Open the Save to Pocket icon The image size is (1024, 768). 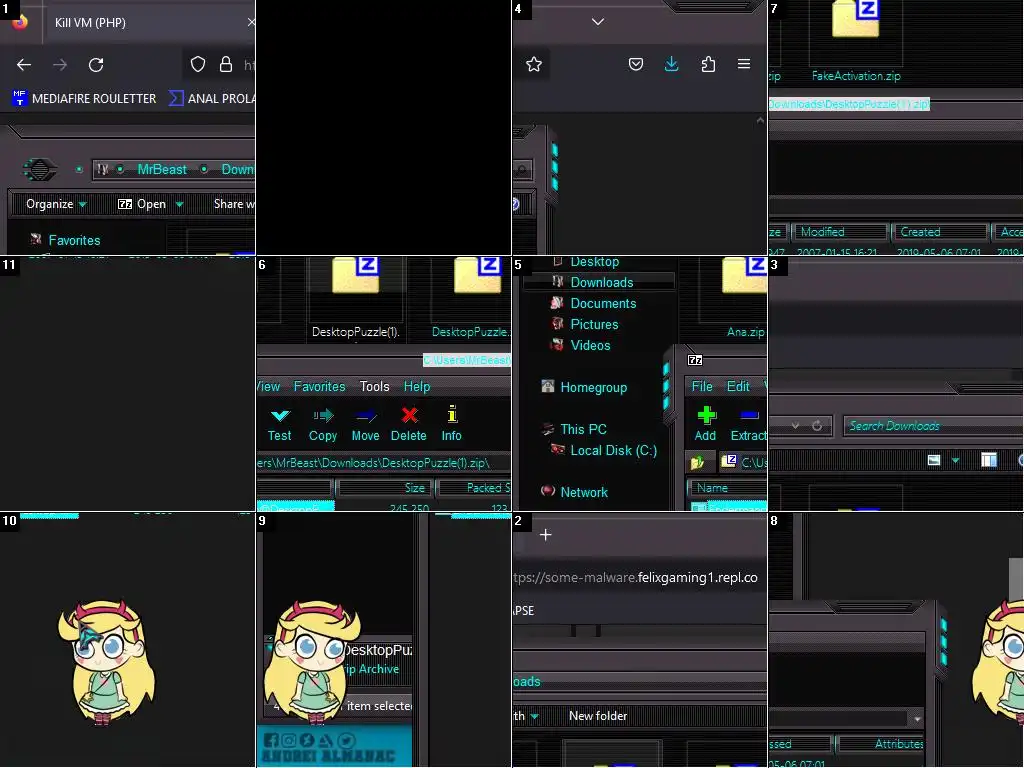click(x=636, y=64)
